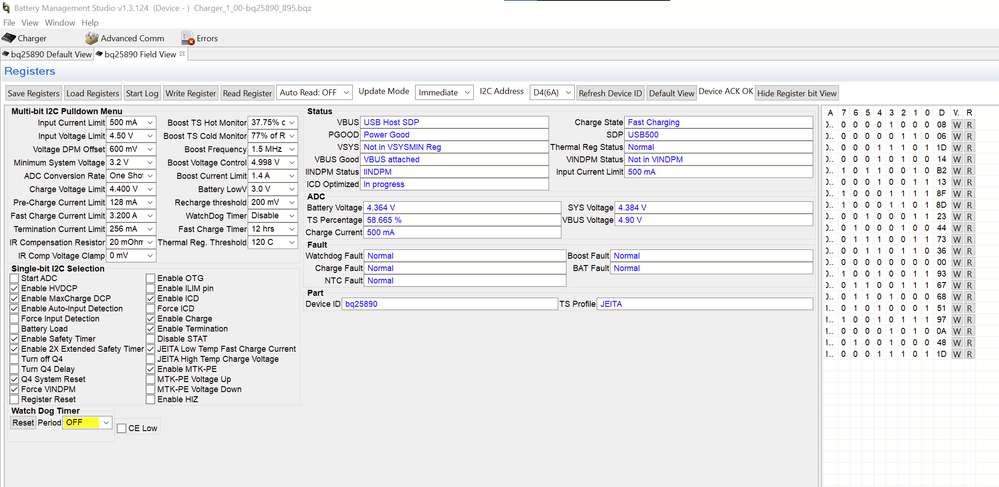Toggle Enable ICD checkbox
999x487 pixels.
pyautogui.click(x=150, y=298)
